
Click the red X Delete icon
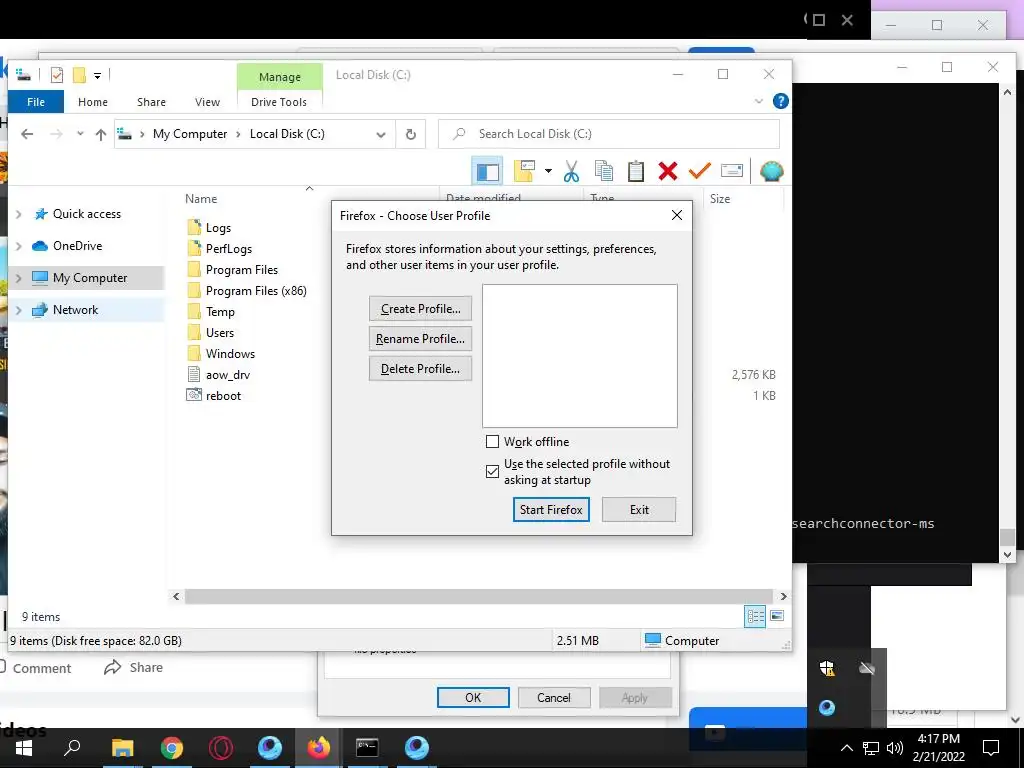667,171
